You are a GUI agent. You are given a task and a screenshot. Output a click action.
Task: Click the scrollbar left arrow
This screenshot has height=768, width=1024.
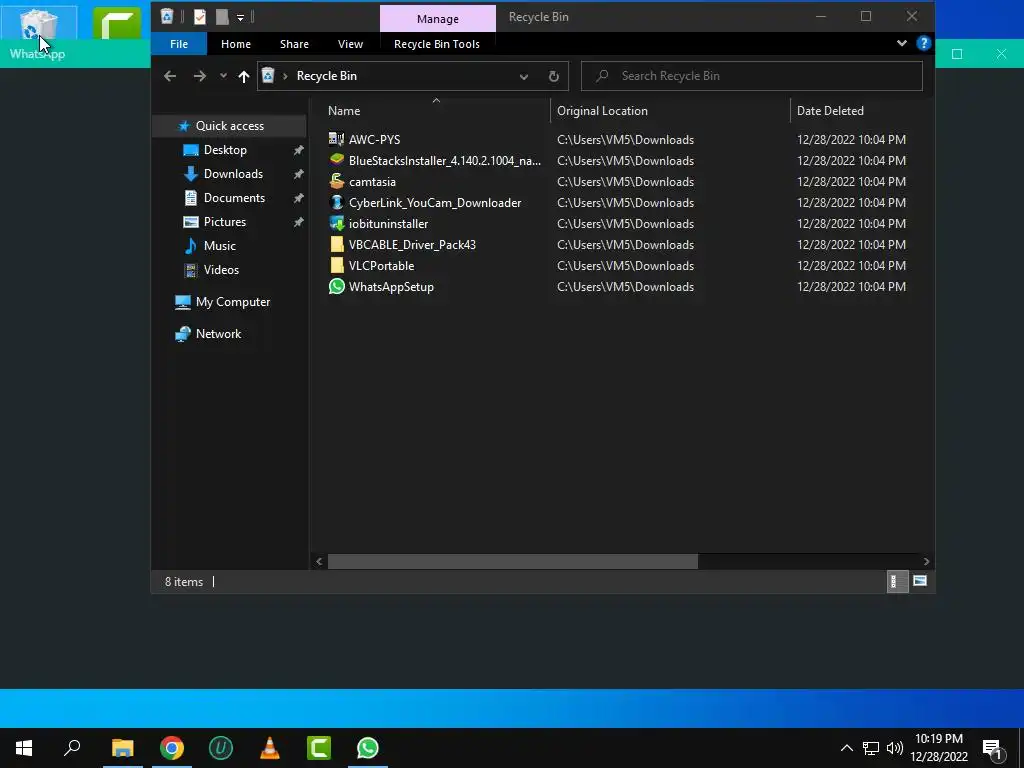tap(319, 561)
